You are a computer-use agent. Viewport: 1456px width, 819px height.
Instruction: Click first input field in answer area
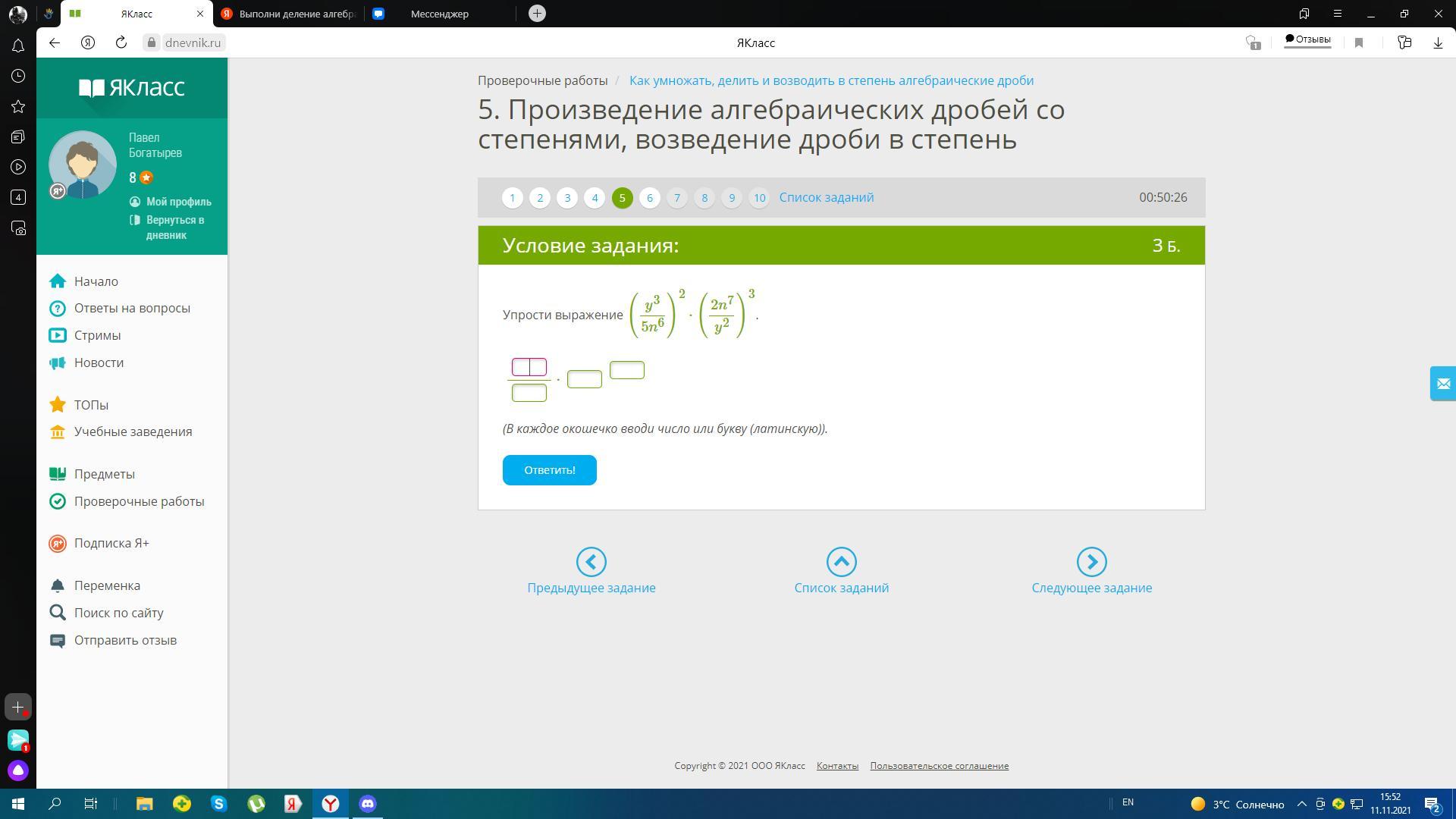tap(520, 365)
